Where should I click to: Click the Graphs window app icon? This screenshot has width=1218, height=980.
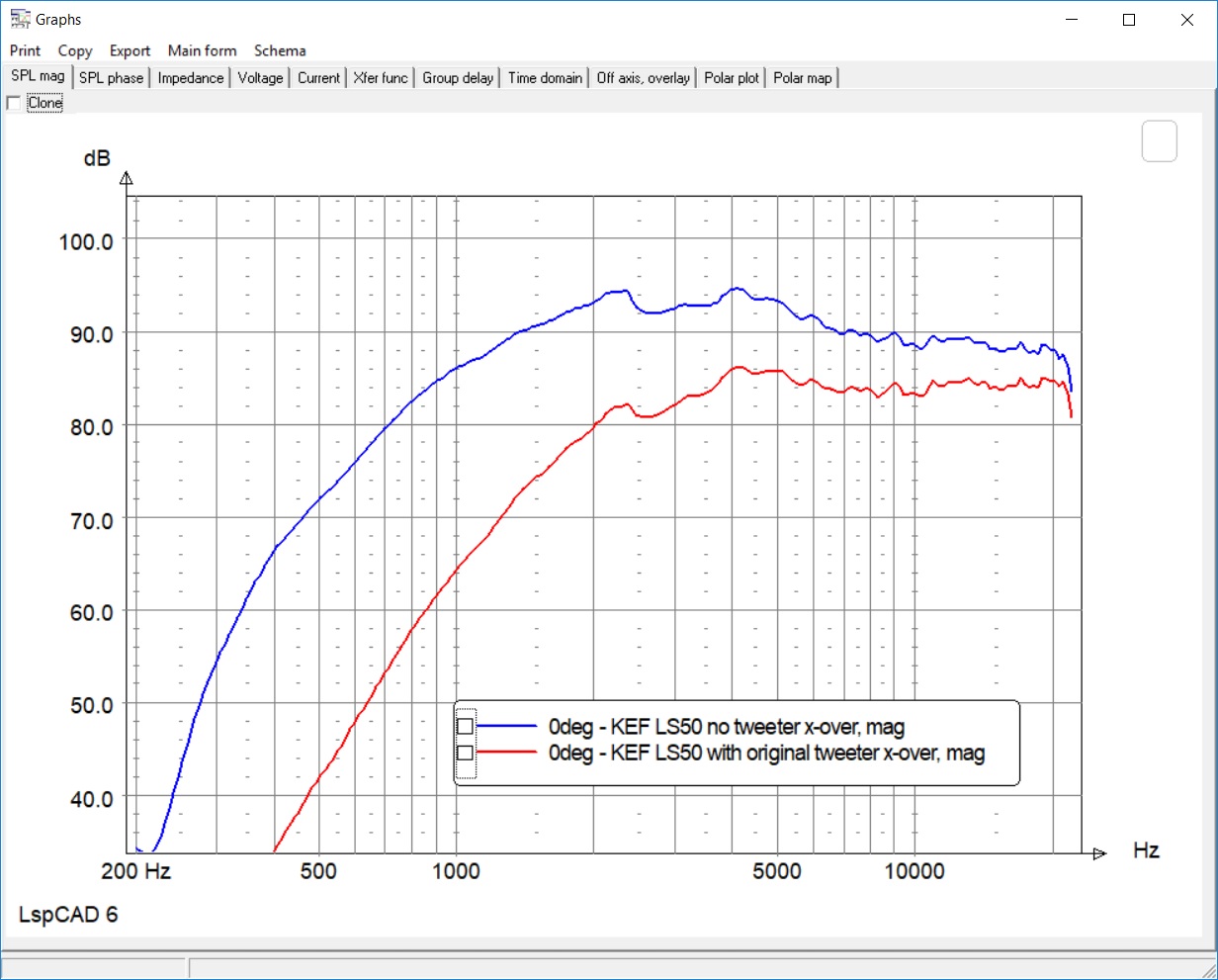20,19
